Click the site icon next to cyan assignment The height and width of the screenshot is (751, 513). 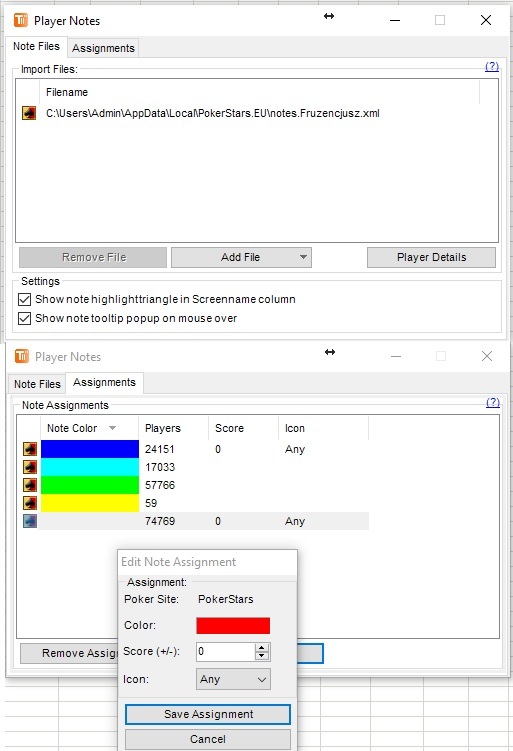tap(30, 467)
